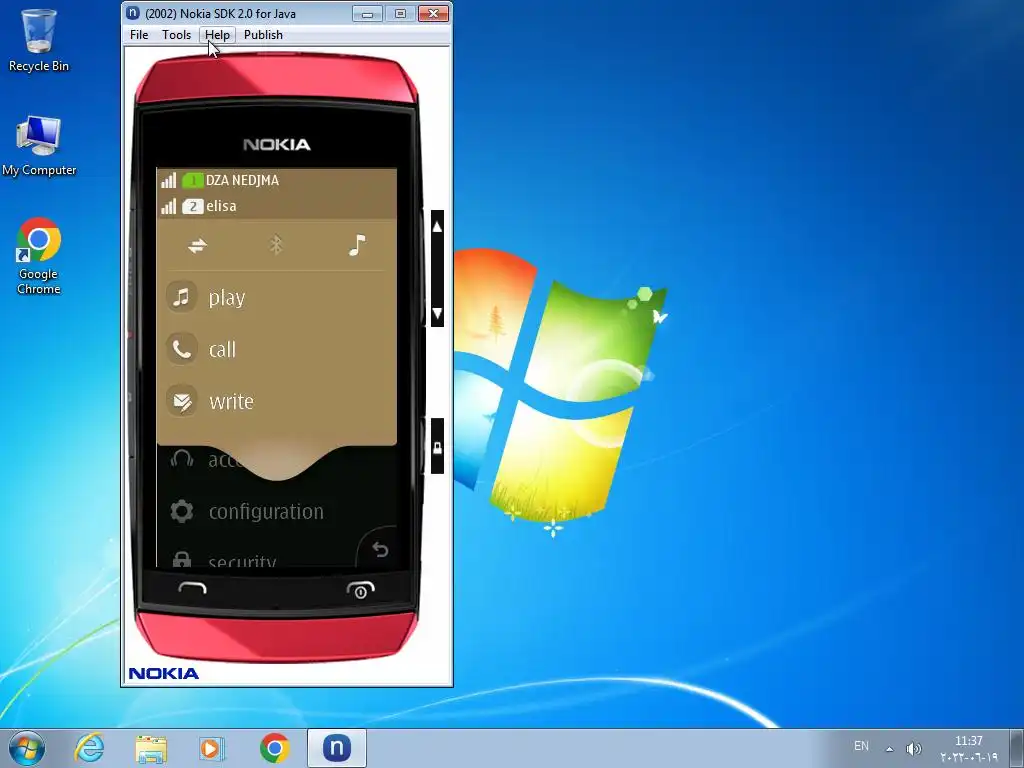Click the Show desktop strip
Screen dimensions: 1024x768
click(1016, 748)
